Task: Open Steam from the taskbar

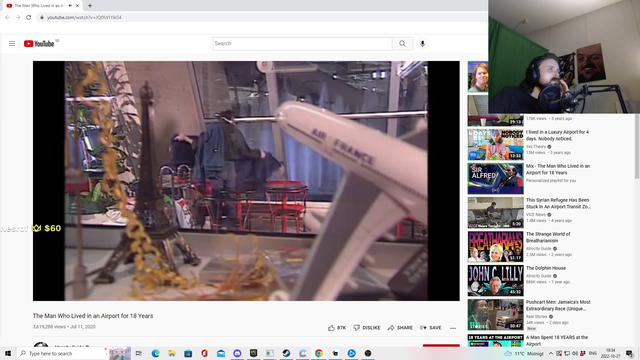Action: [x=286, y=353]
